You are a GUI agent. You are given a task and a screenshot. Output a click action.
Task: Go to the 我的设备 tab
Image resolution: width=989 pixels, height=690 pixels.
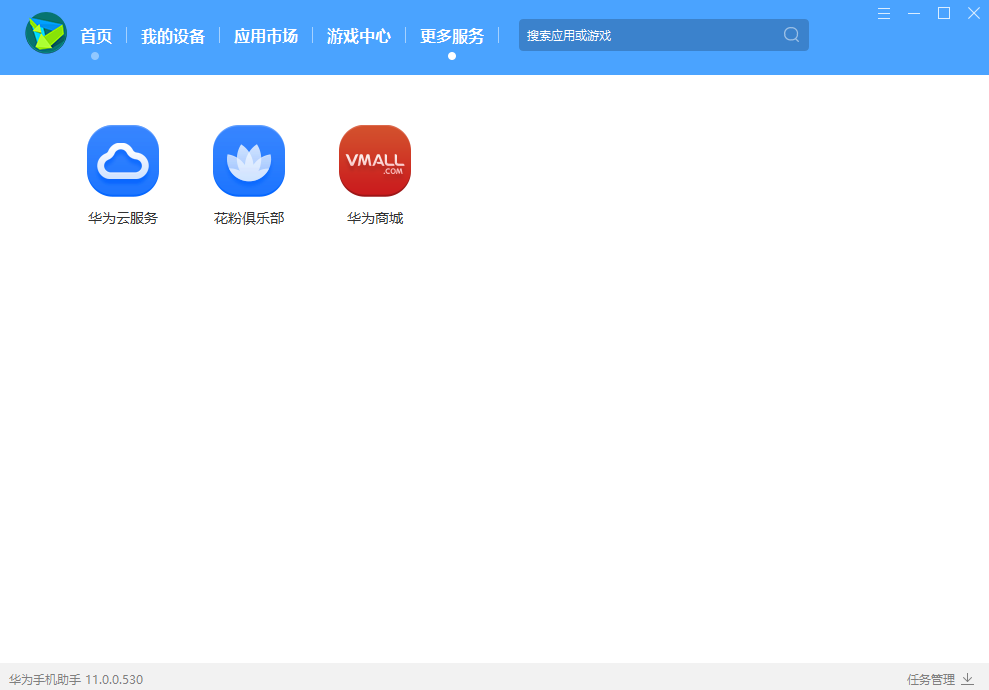(x=173, y=36)
